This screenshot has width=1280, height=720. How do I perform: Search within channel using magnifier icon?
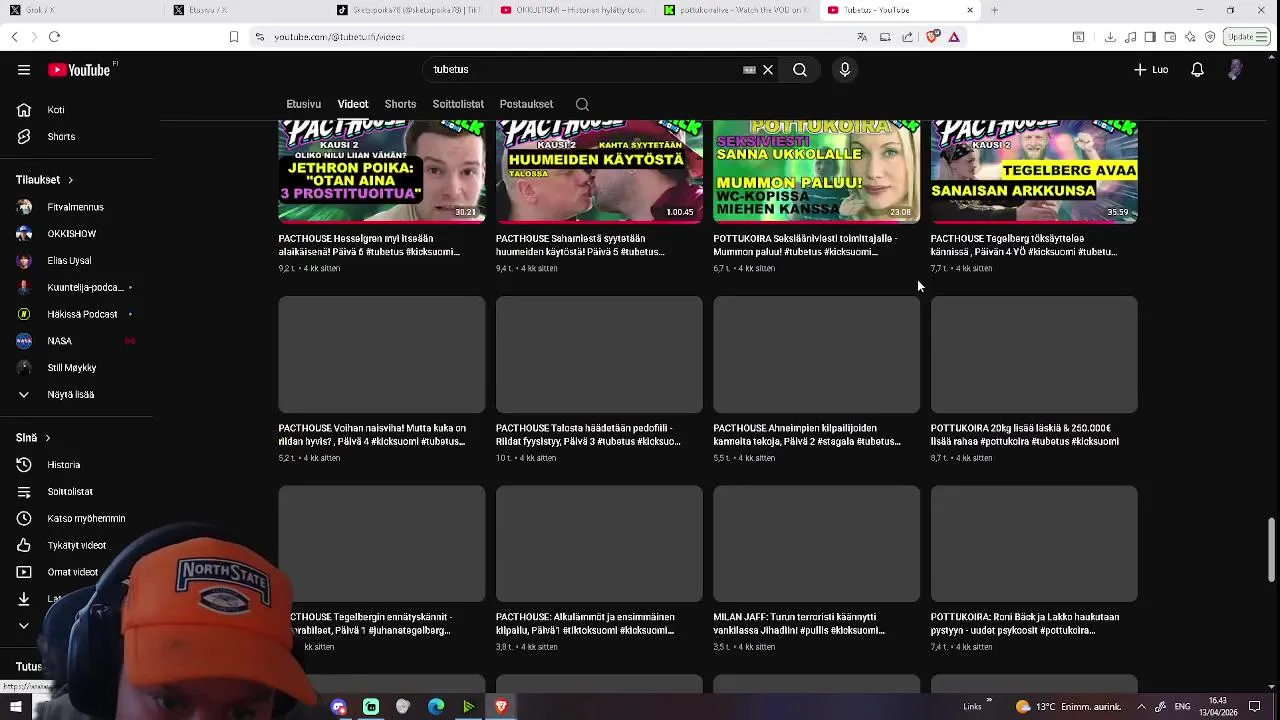tap(582, 104)
